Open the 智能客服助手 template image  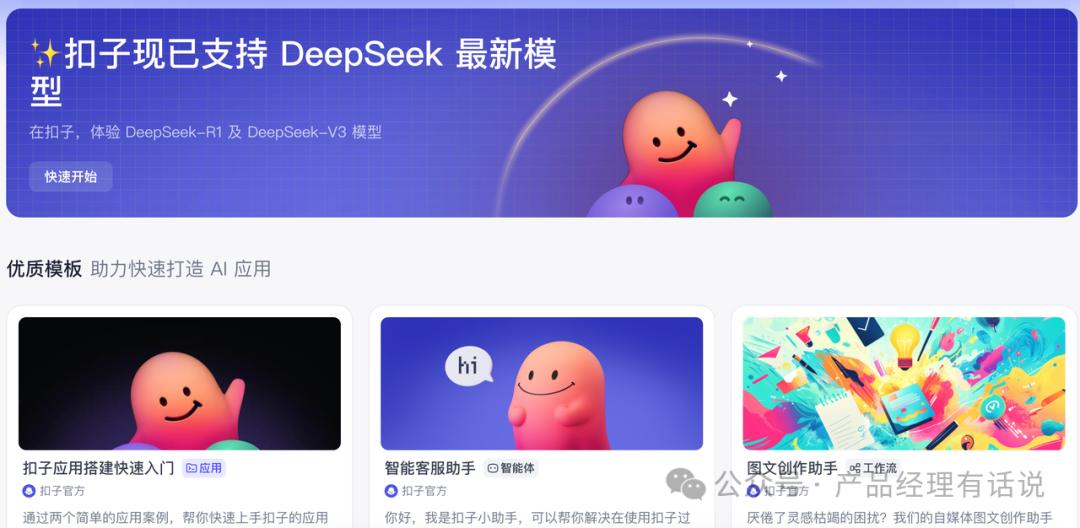point(541,383)
